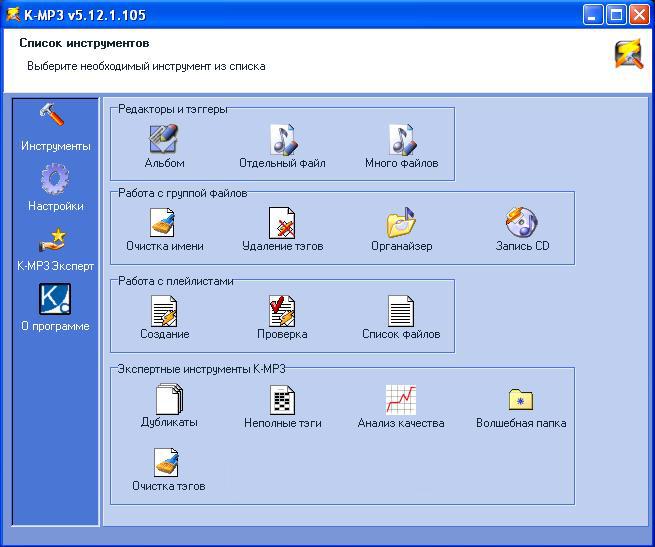Select the Настройки sidebar label
655x547 pixels.
click(x=56, y=206)
